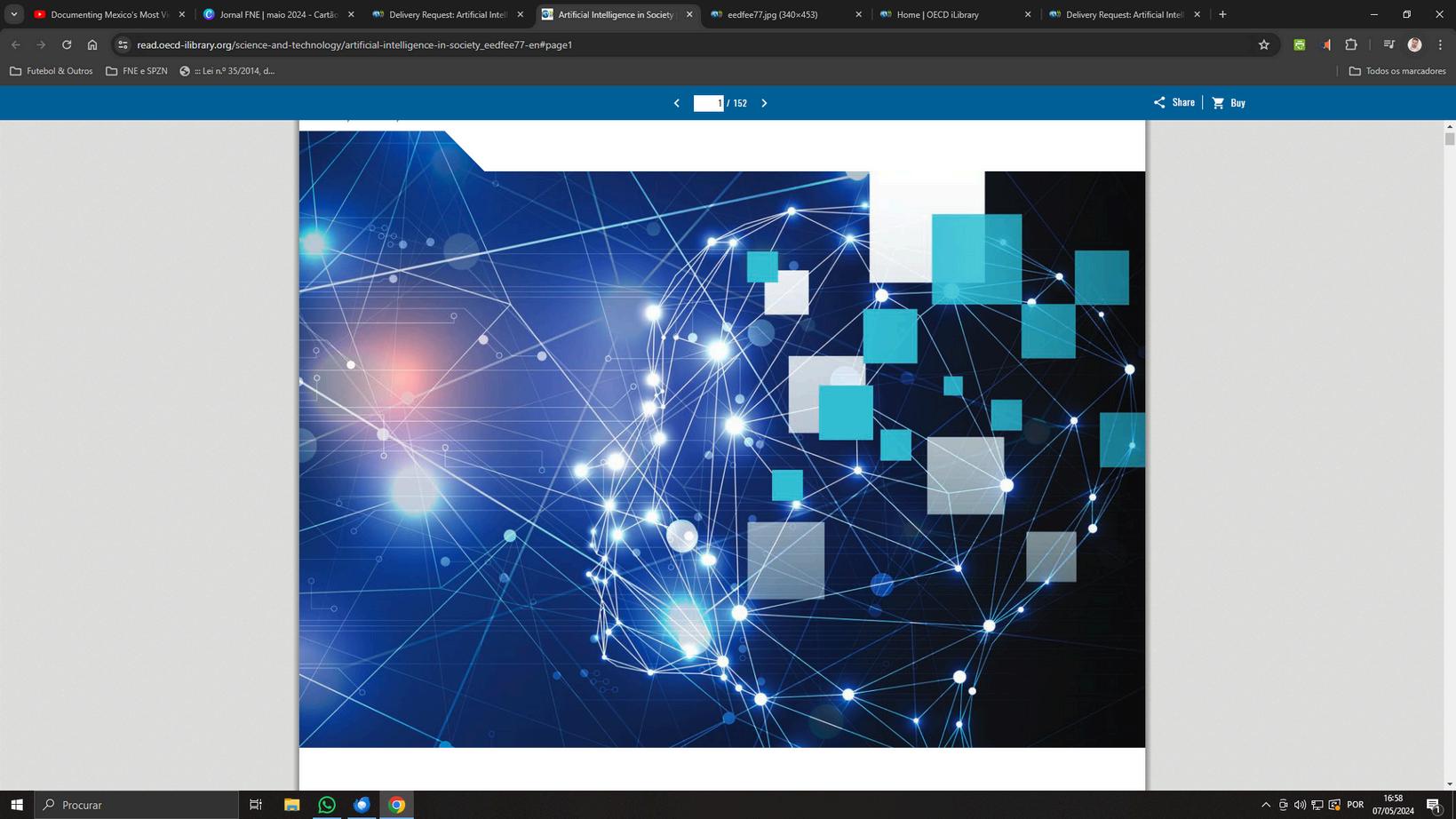Switch to the Home | OECD iLibrary tab
1456x819 pixels.
coord(947,14)
